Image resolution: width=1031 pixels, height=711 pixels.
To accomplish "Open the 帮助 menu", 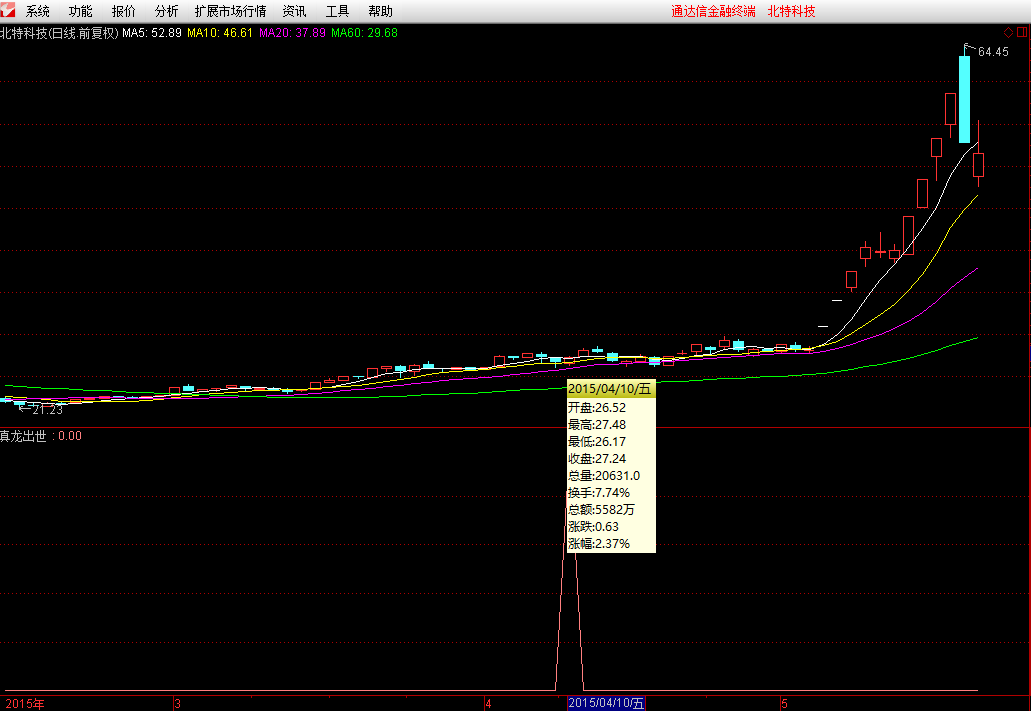I will click(x=380, y=11).
